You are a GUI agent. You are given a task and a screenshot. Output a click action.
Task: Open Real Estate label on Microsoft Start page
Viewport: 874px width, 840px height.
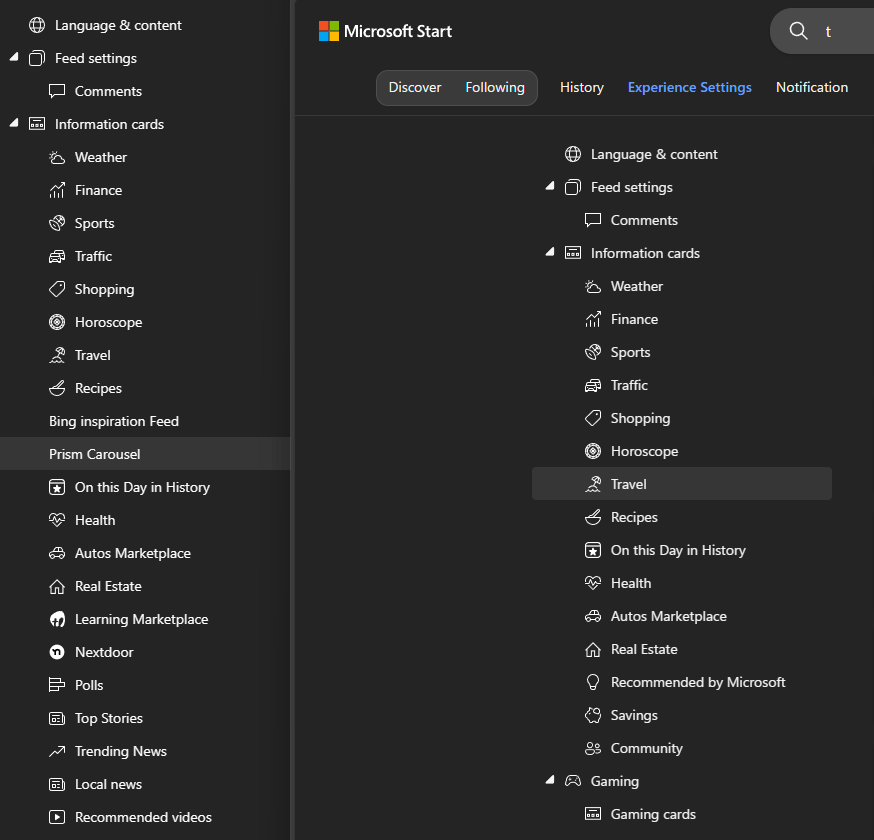click(x=644, y=649)
